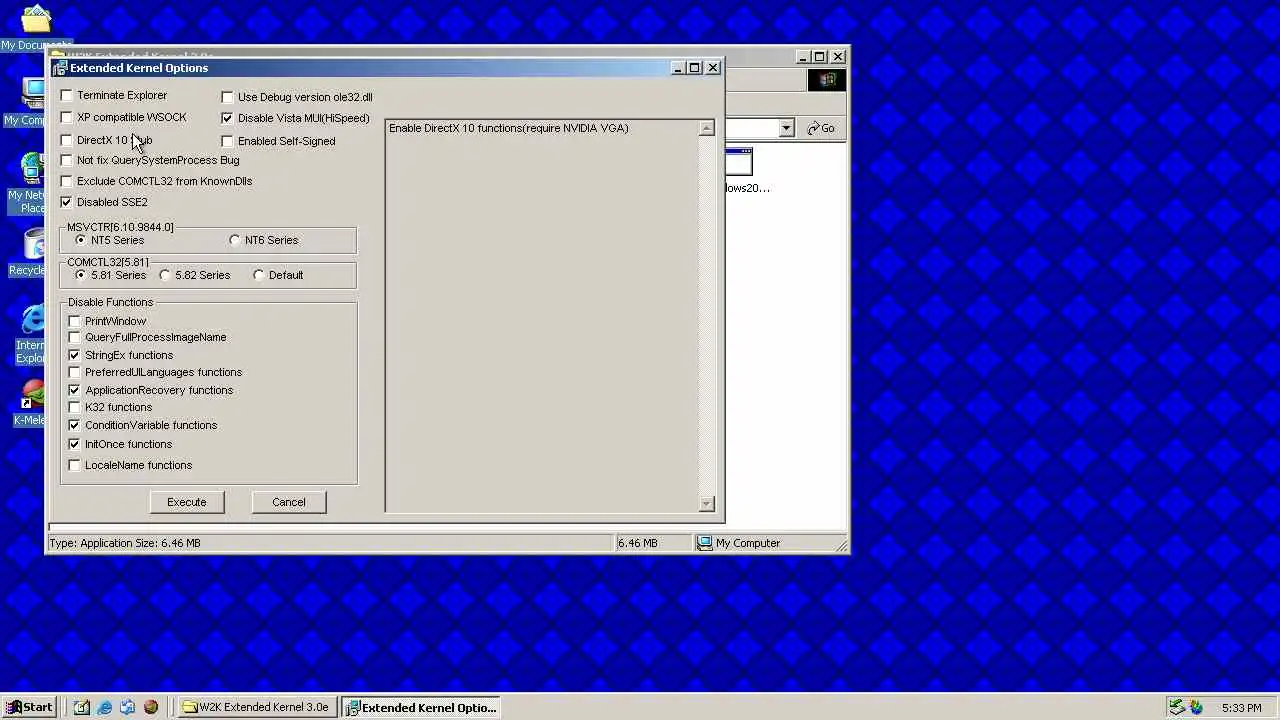Image resolution: width=1280 pixels, height=720 pixels.
Task: Enable the Terminate Explorer checkbox
Action: (67, 95)
